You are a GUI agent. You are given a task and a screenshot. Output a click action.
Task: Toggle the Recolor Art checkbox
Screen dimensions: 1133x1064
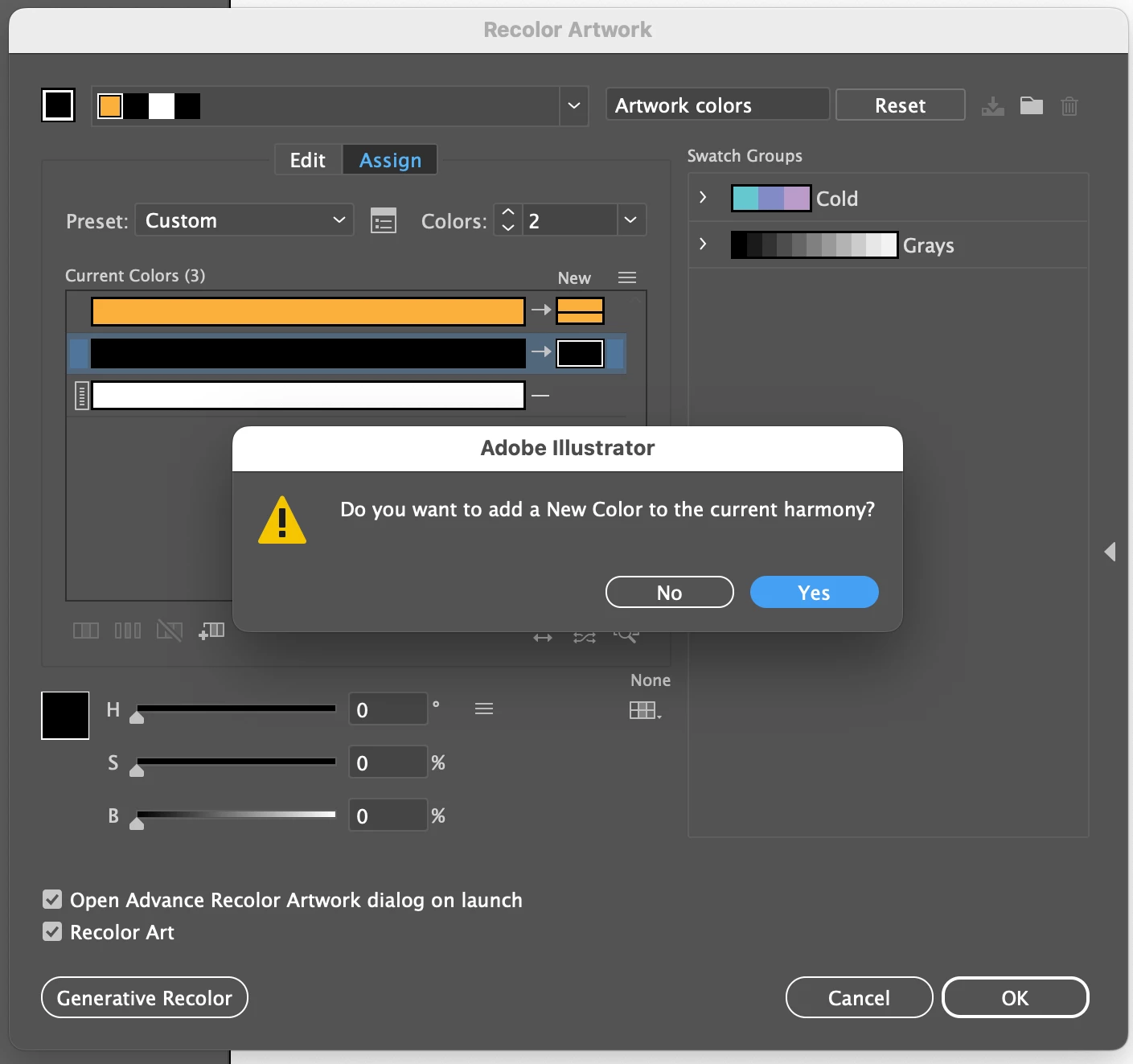[52, 931]
